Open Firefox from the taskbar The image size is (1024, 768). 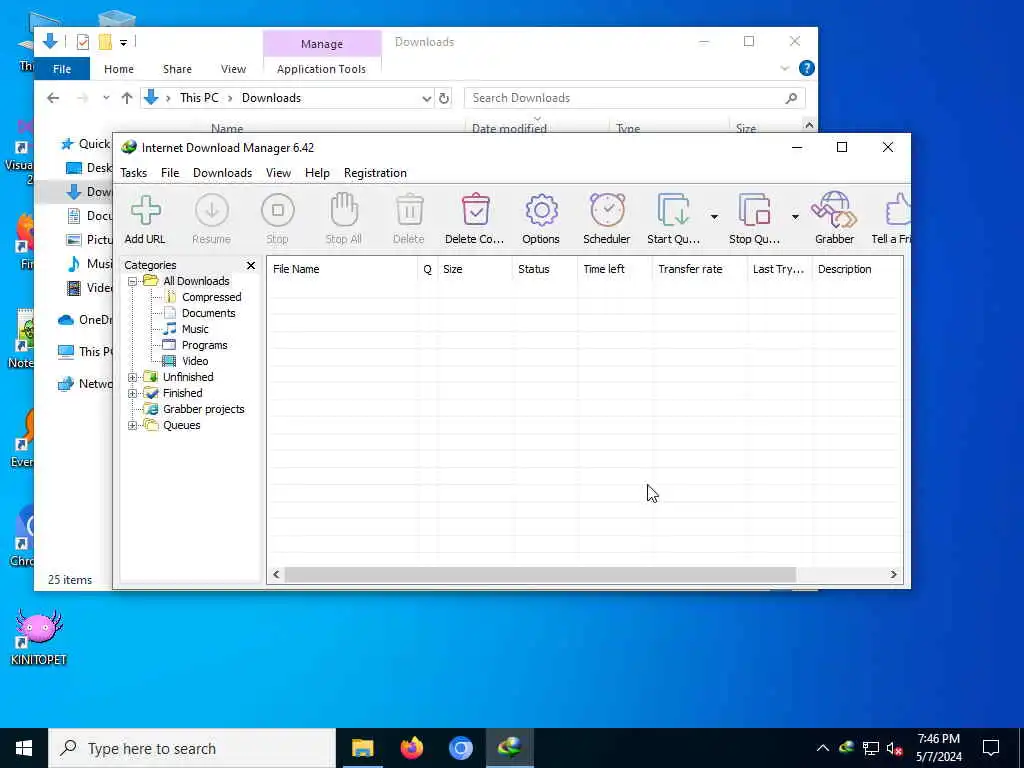(411, 748)
